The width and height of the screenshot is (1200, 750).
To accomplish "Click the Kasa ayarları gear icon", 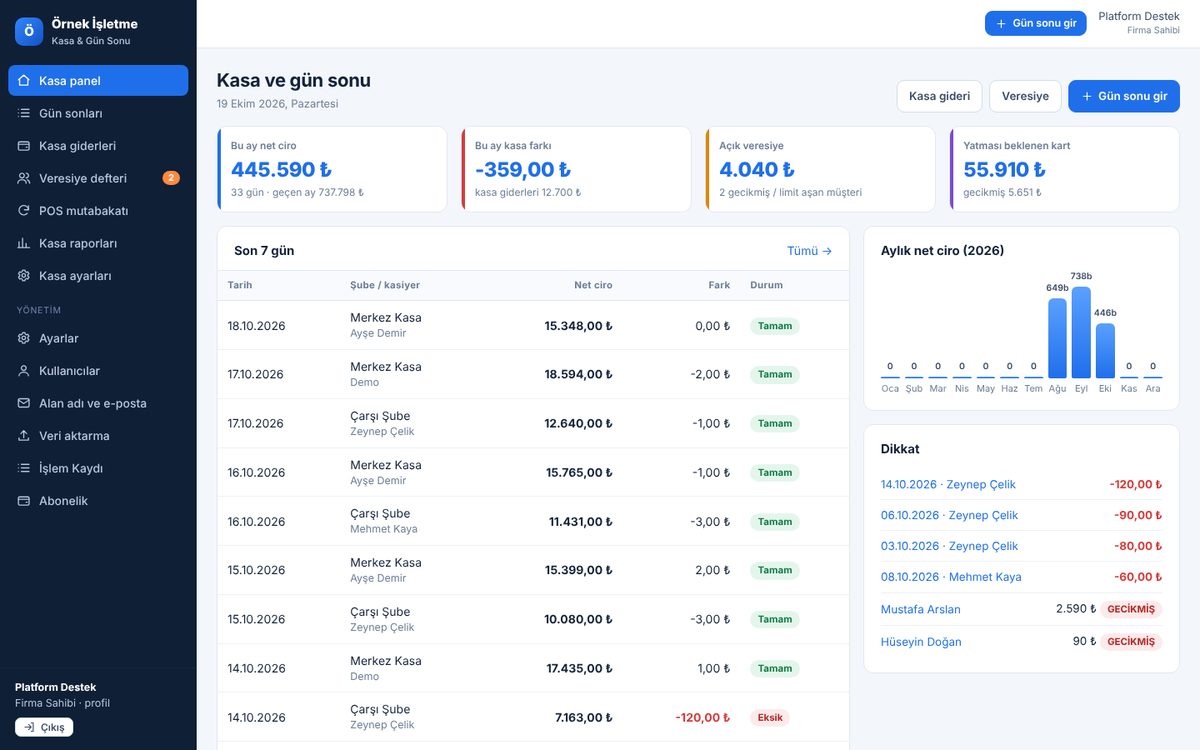I will click(24, 276).
